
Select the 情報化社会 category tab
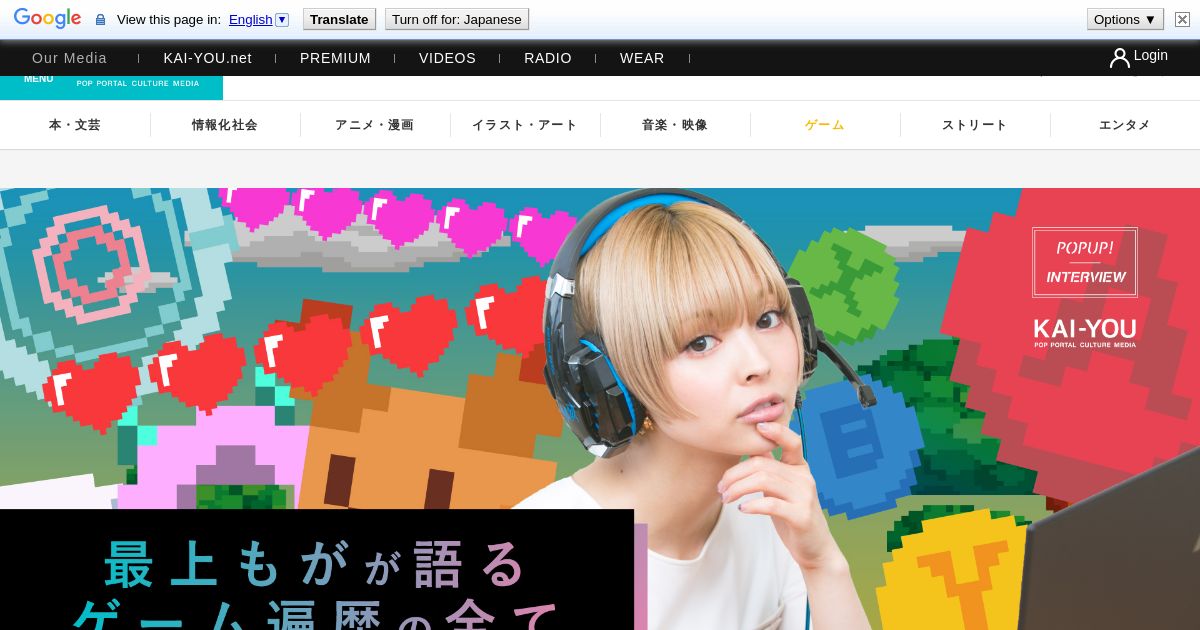(x=225, y=125)
